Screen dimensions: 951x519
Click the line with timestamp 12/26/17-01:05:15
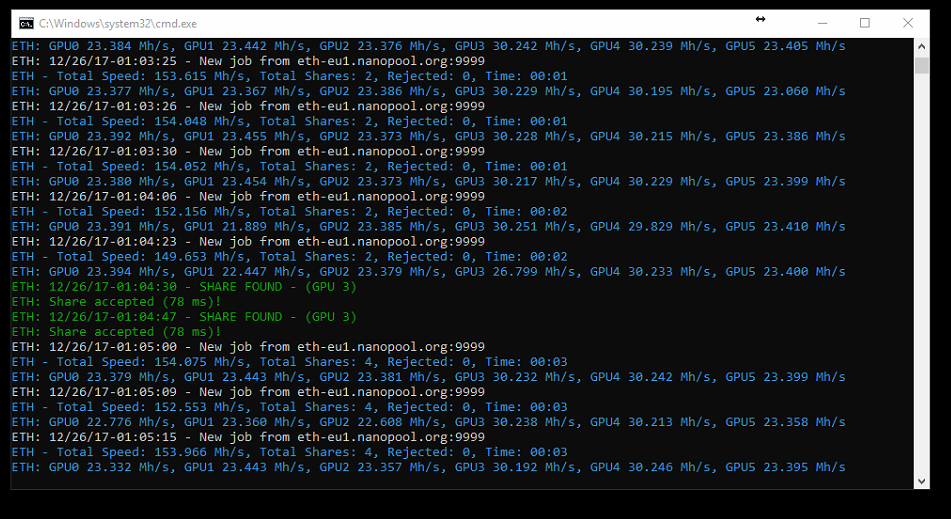coord(248,437)
